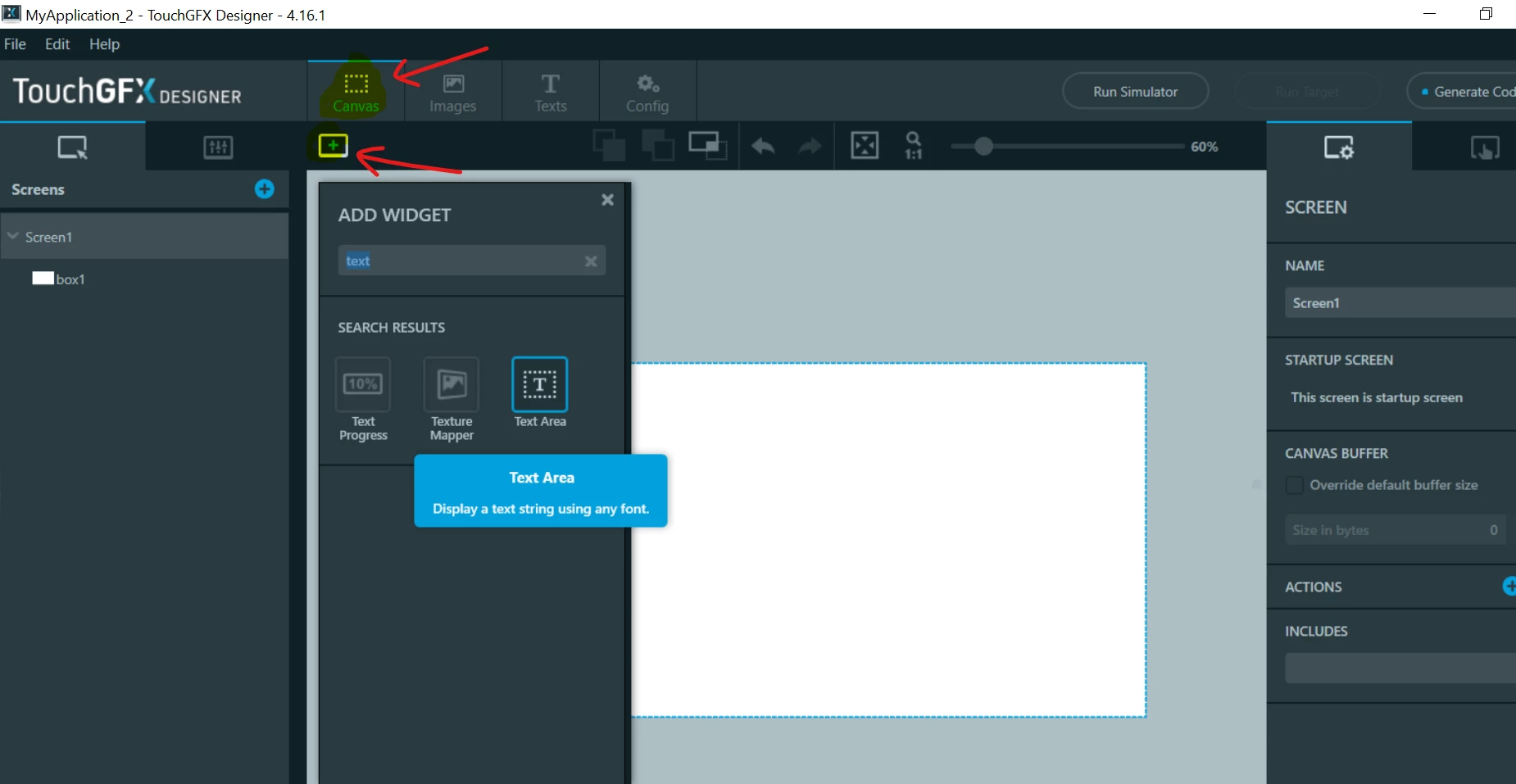
Task: Open the Texts tab
Action: pyautogui.click(x=551, y=92)
